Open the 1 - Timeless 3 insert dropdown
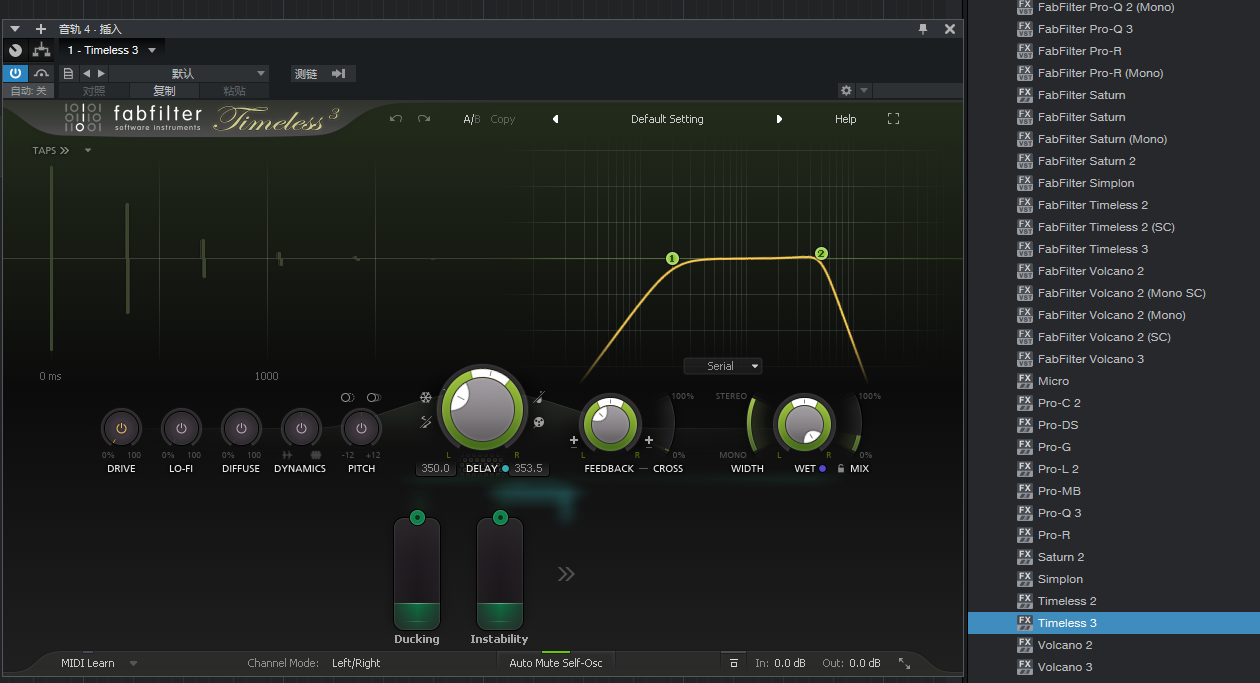This screenshot has height=683, width=1260. pos(111,50)
